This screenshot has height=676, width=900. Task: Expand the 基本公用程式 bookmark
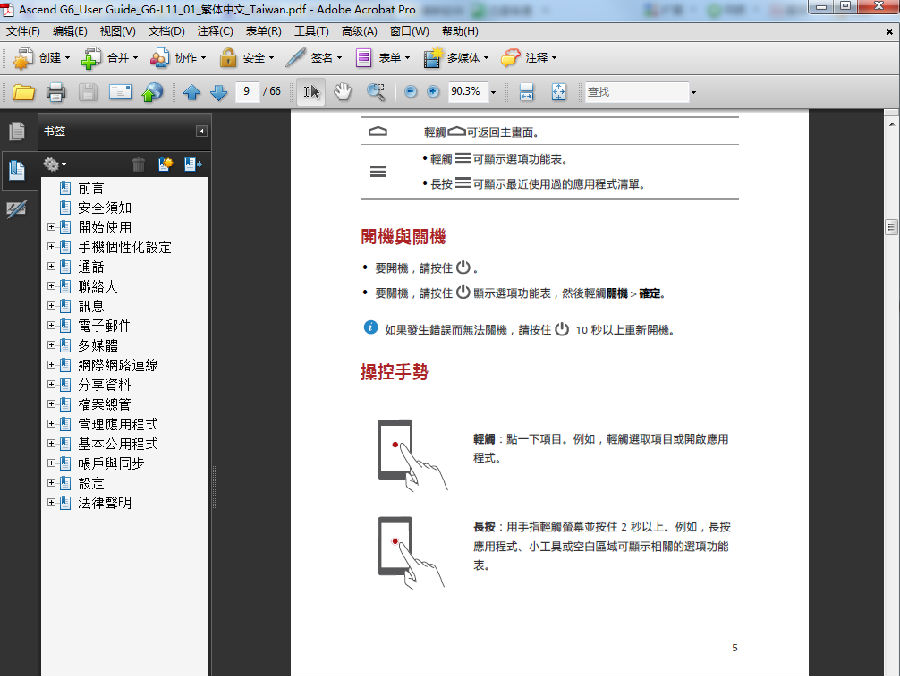point(51,444)
